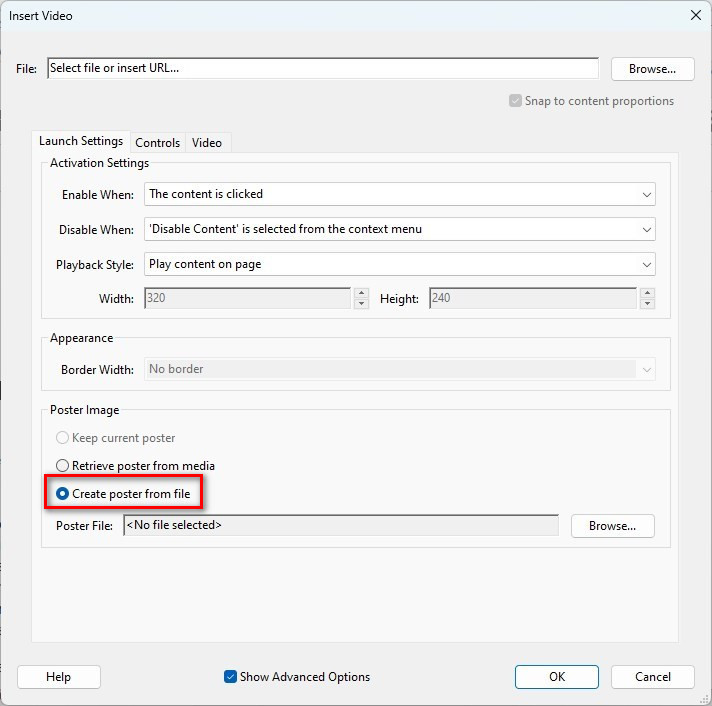Increase Width using up stepper arrow
Screen dimensions: 712x706
[360, 293]
